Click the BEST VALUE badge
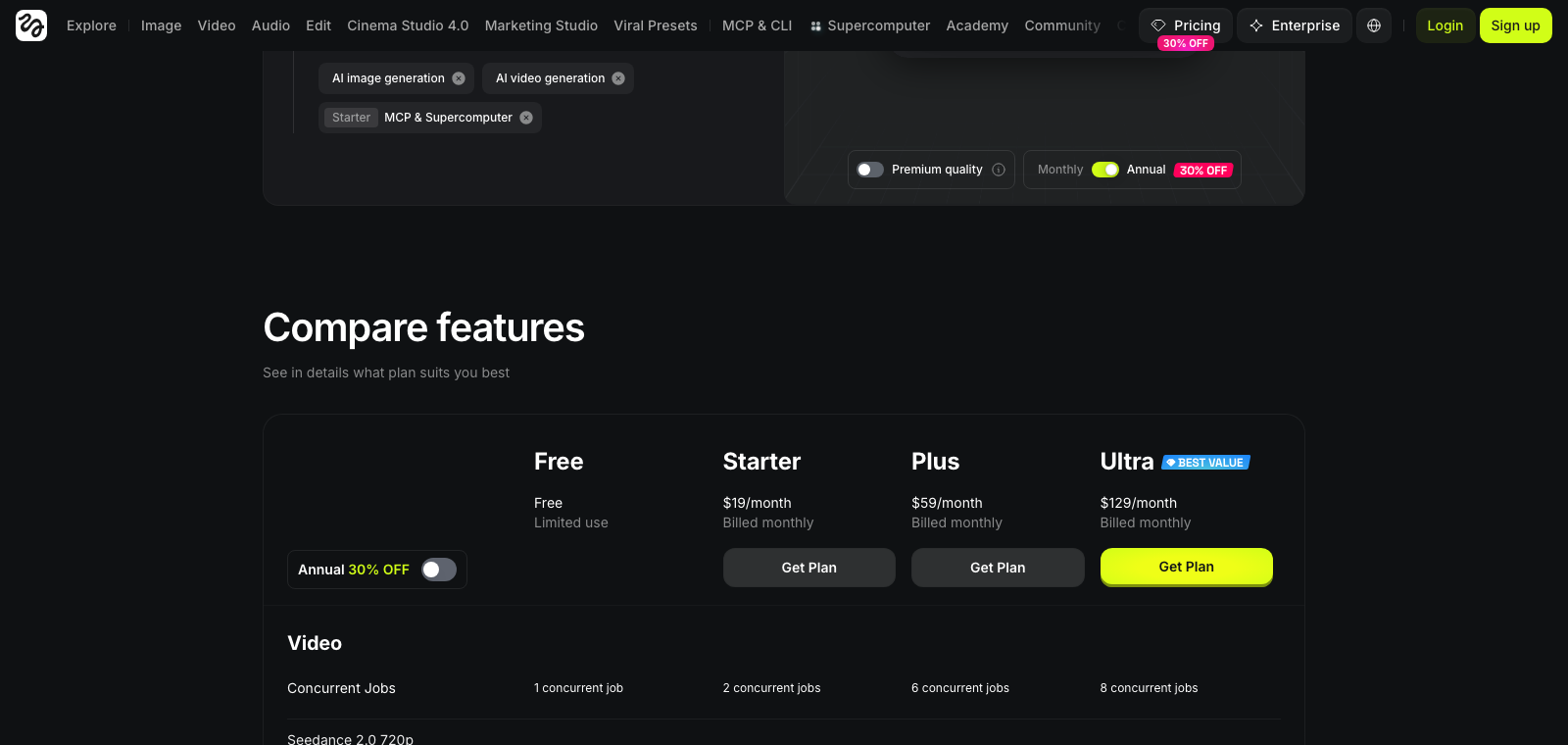Screen dimensions: 1568x745 point(1205,463)
